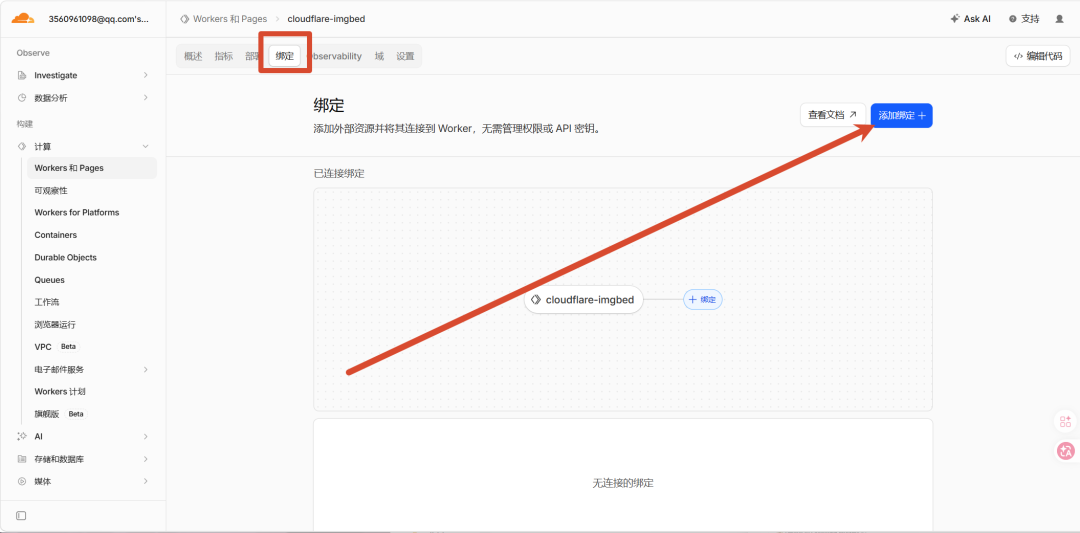Click the Investigate sidebar icon

pyautogui.click(x=21, y=75)
